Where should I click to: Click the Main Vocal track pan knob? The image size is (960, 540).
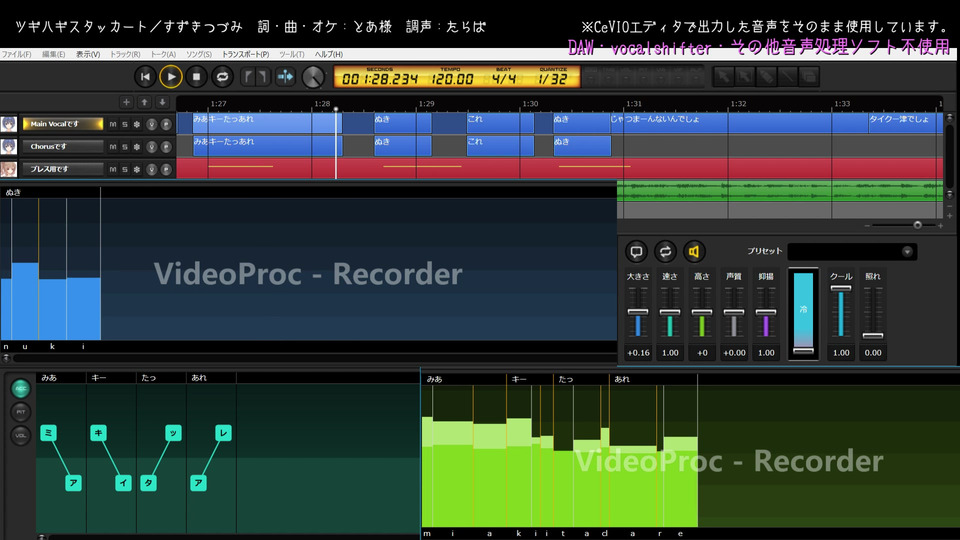[x=166, y=124]
